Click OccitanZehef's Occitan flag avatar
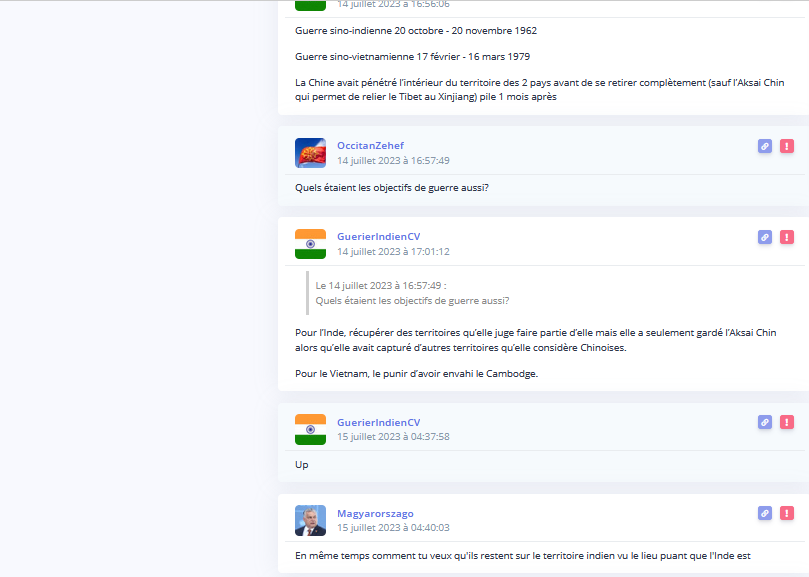 (310, 153)
